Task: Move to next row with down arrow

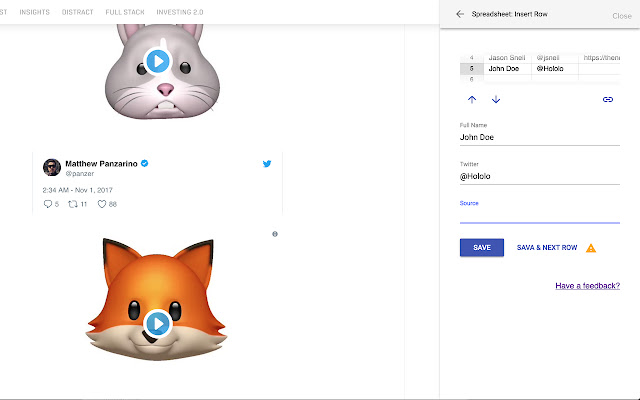Action: (x=496, y=100)
